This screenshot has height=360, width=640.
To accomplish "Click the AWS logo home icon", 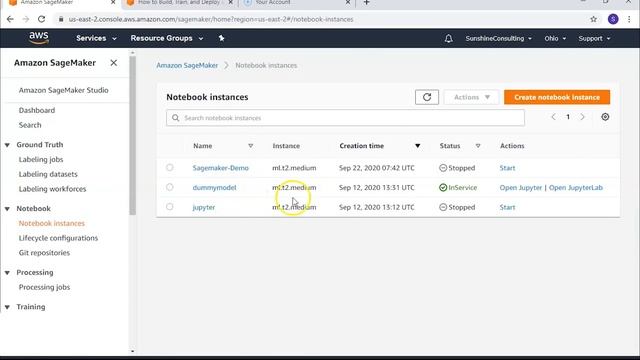I will 39,38.
